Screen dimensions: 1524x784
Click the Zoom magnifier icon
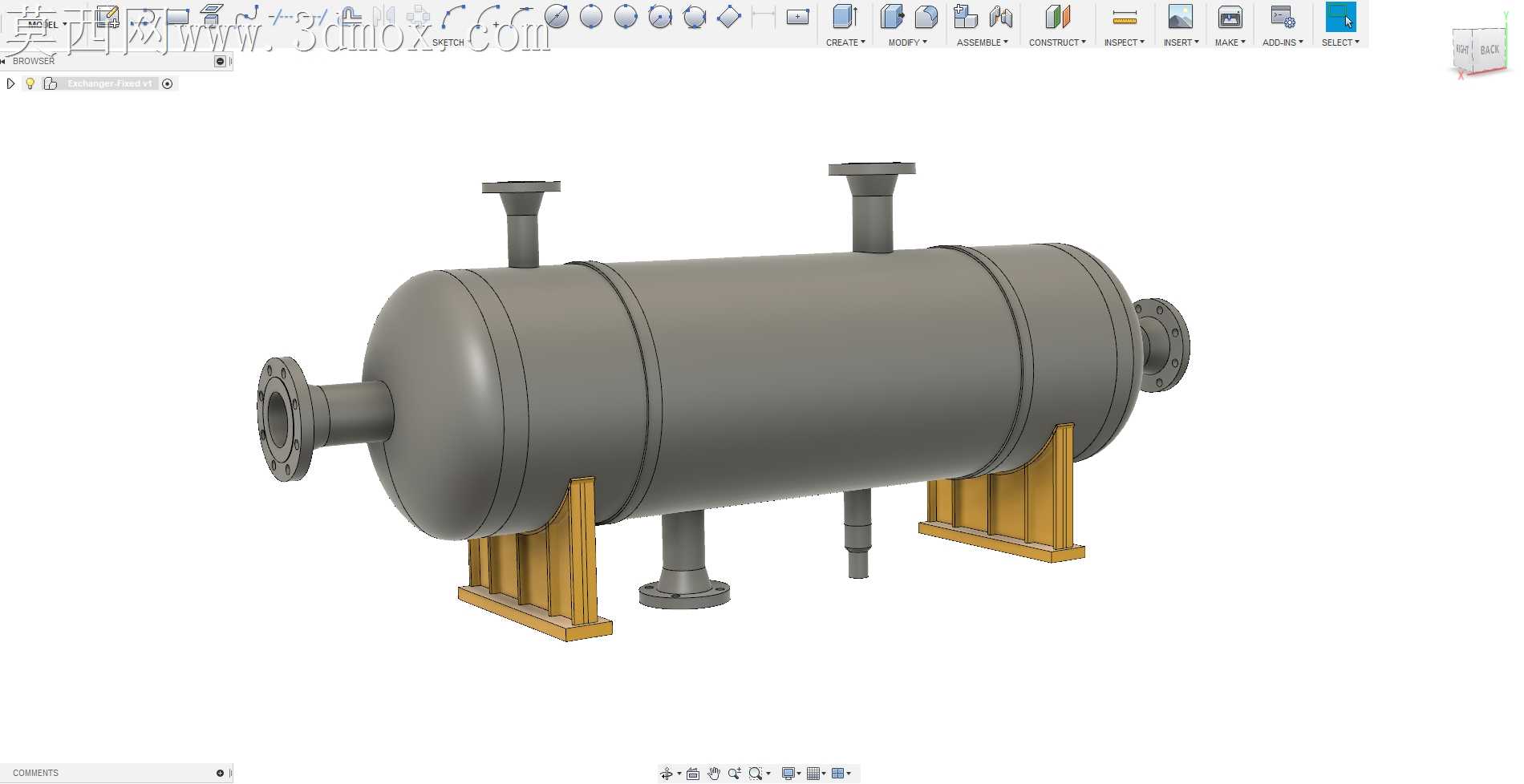[734, 774]
